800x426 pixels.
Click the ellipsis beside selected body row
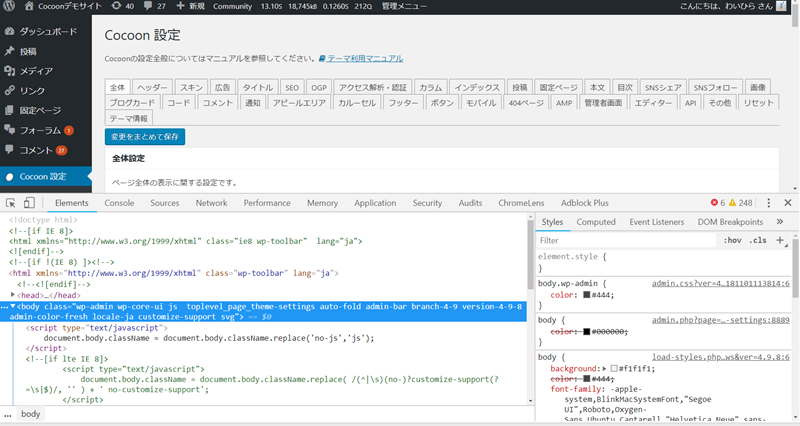4,307
